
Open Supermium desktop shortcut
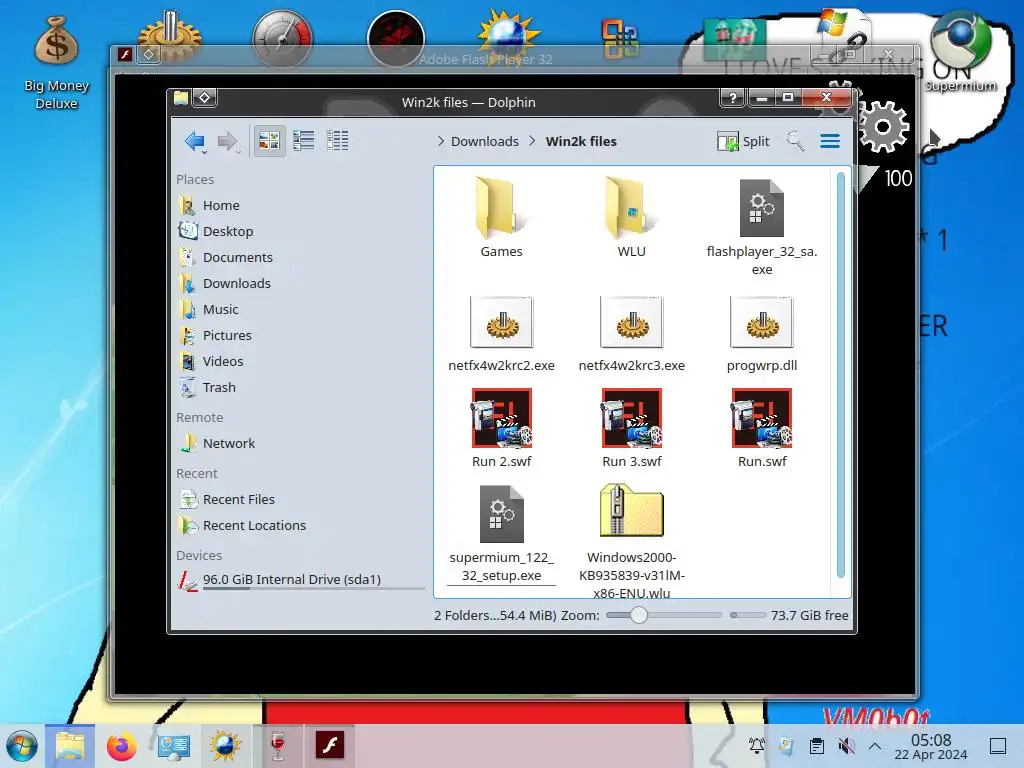point(961,54)
